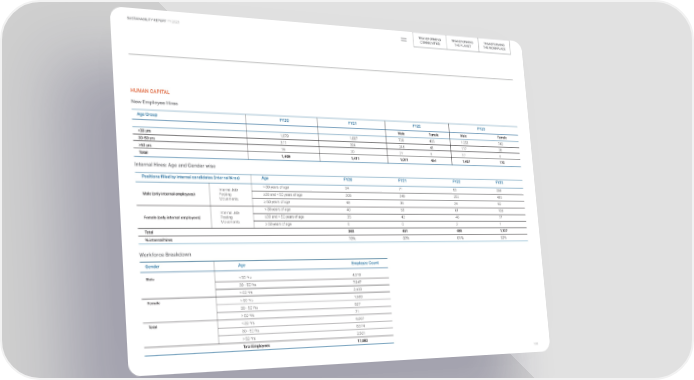Switch to Transforming the Planet tab

[462, 44]
